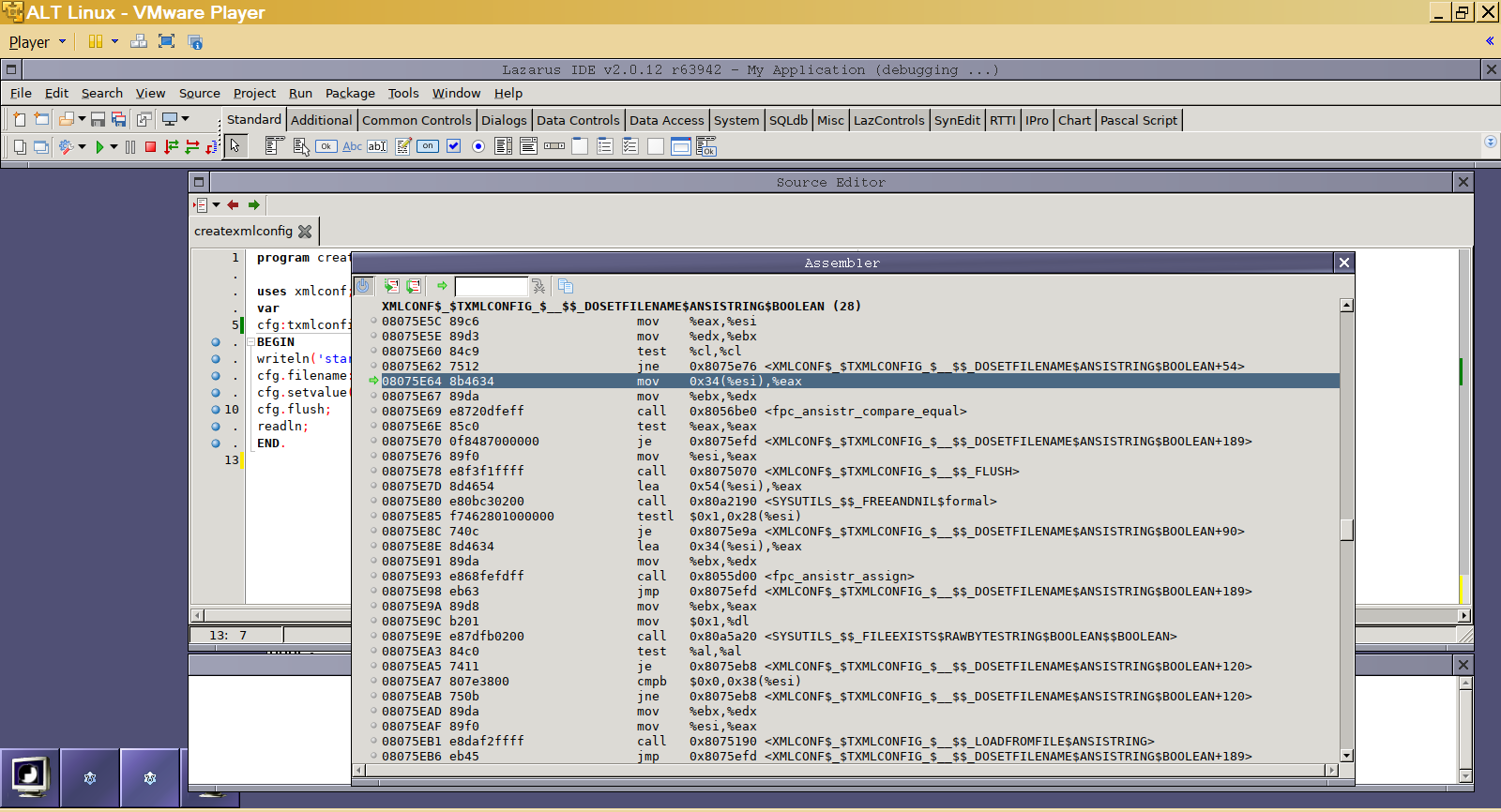Click the Pause execution icon
Screen dimensions: 1501x812
[130, 147]
